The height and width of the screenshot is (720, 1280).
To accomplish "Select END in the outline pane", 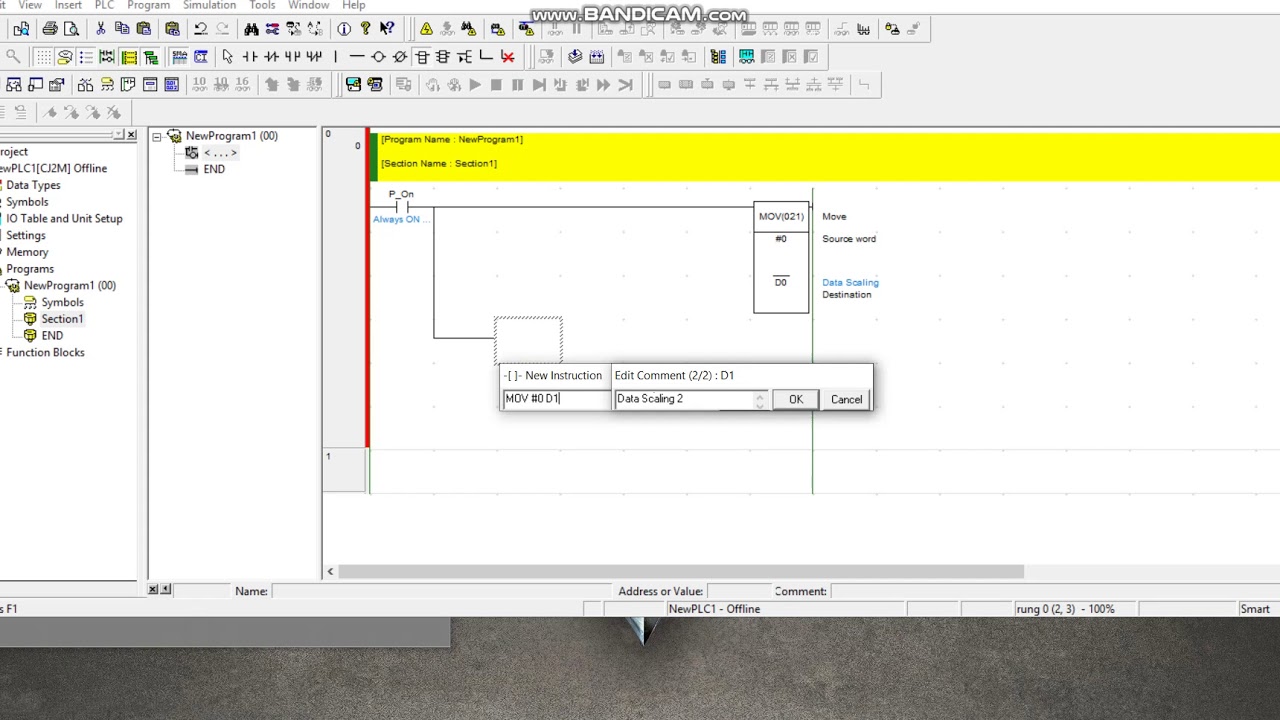I will click(214, 169).
